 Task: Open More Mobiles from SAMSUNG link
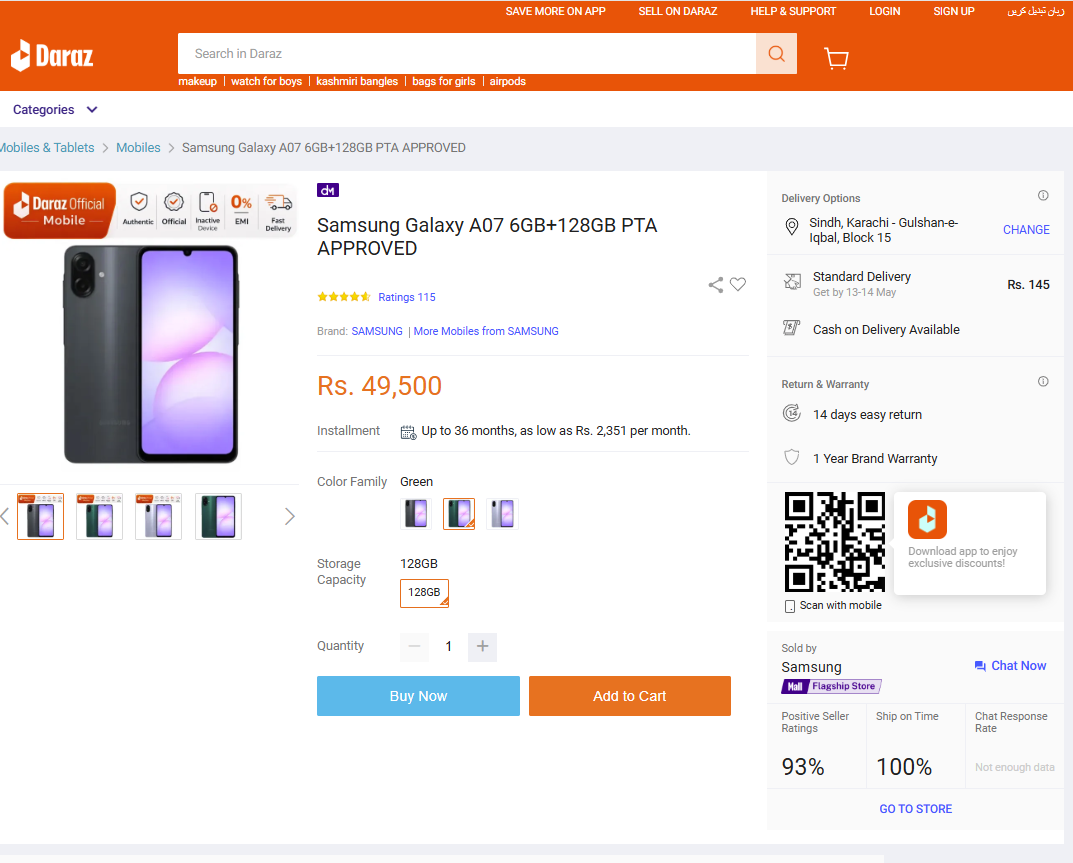[486, 331]
